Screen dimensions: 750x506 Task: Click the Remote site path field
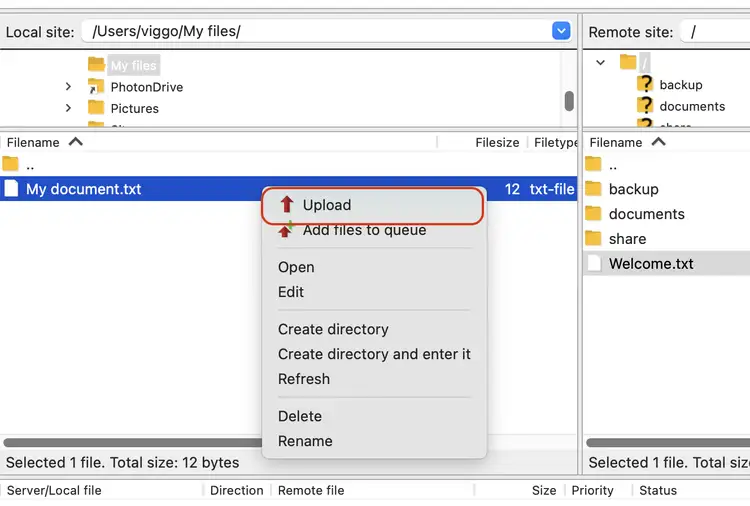point(716,32)
